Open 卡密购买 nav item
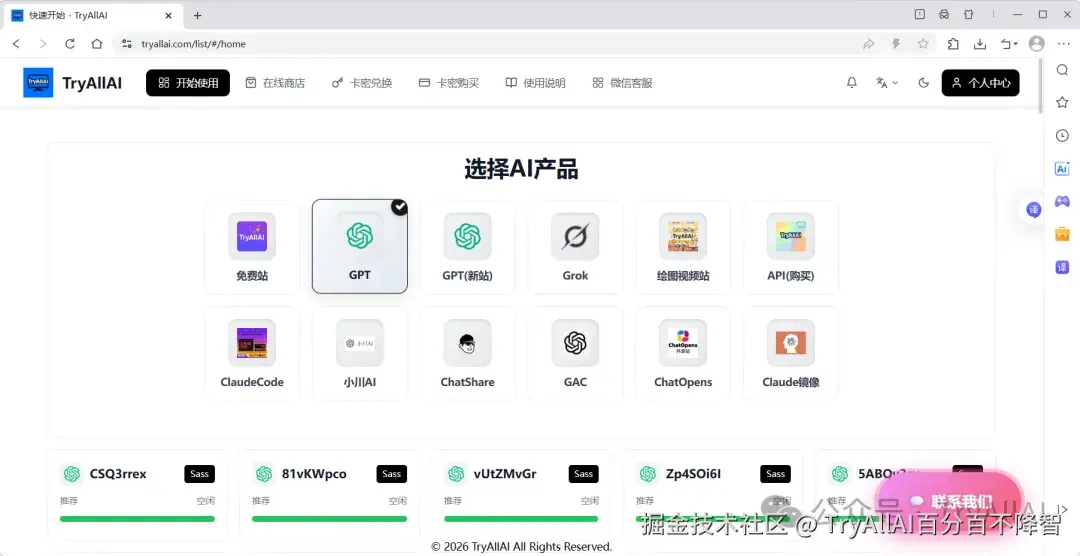The width and height of the screenshot is (1080, 556). pos(449,83)
